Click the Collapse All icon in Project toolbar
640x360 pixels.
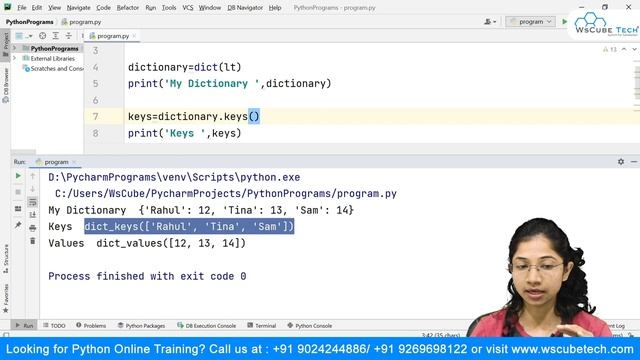click(69, 36)
